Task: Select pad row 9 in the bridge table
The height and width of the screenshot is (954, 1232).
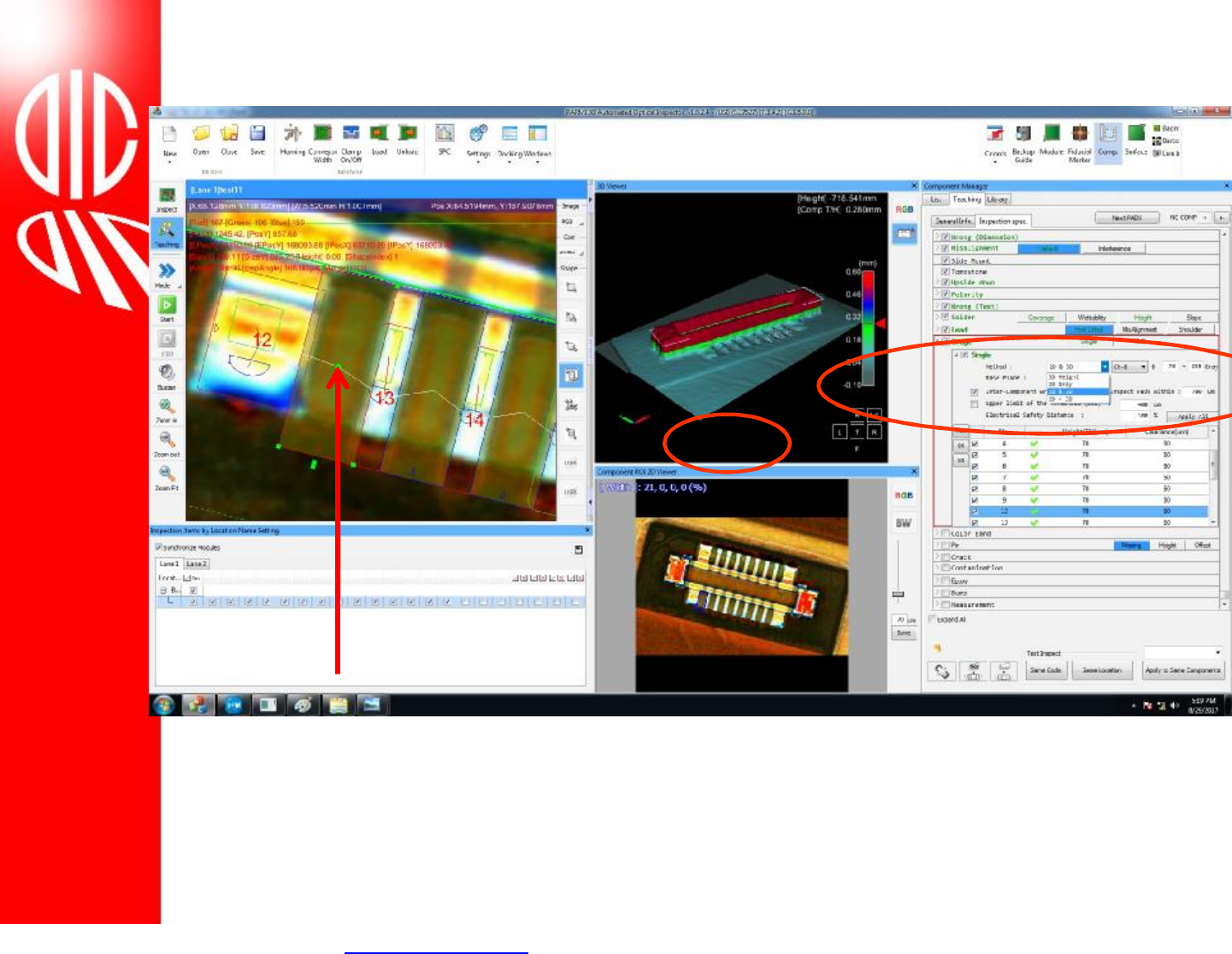Action: (1090, 500)
